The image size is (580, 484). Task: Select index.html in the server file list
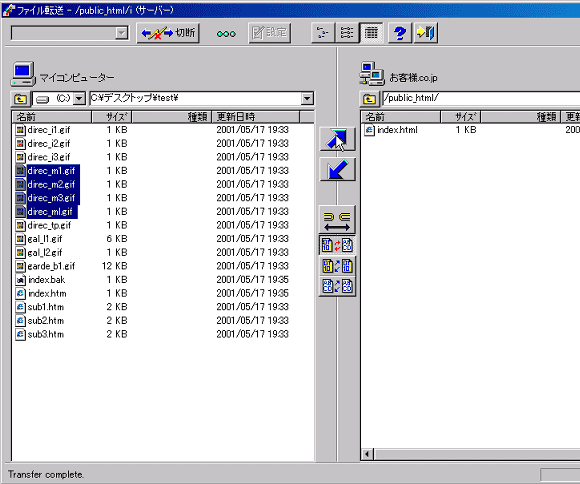coord(397,130)
